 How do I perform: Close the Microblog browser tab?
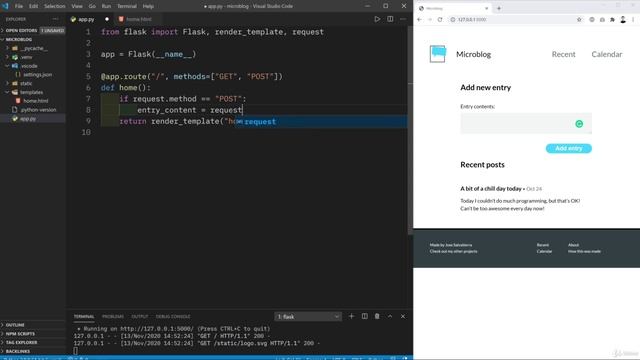point(487,8)
